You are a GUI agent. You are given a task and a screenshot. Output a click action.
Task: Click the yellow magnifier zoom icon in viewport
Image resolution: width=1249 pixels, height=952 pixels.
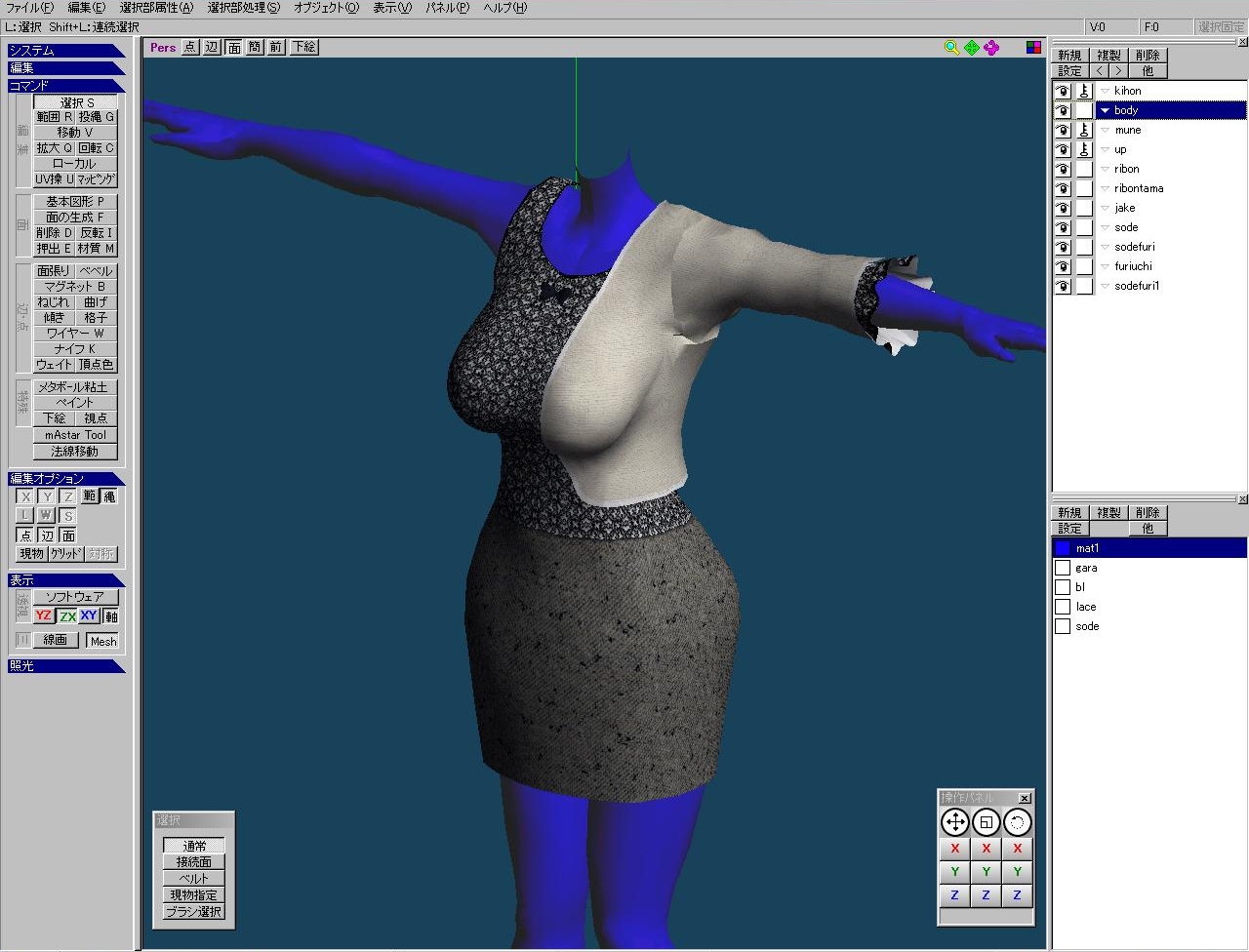tap(951, 48)
